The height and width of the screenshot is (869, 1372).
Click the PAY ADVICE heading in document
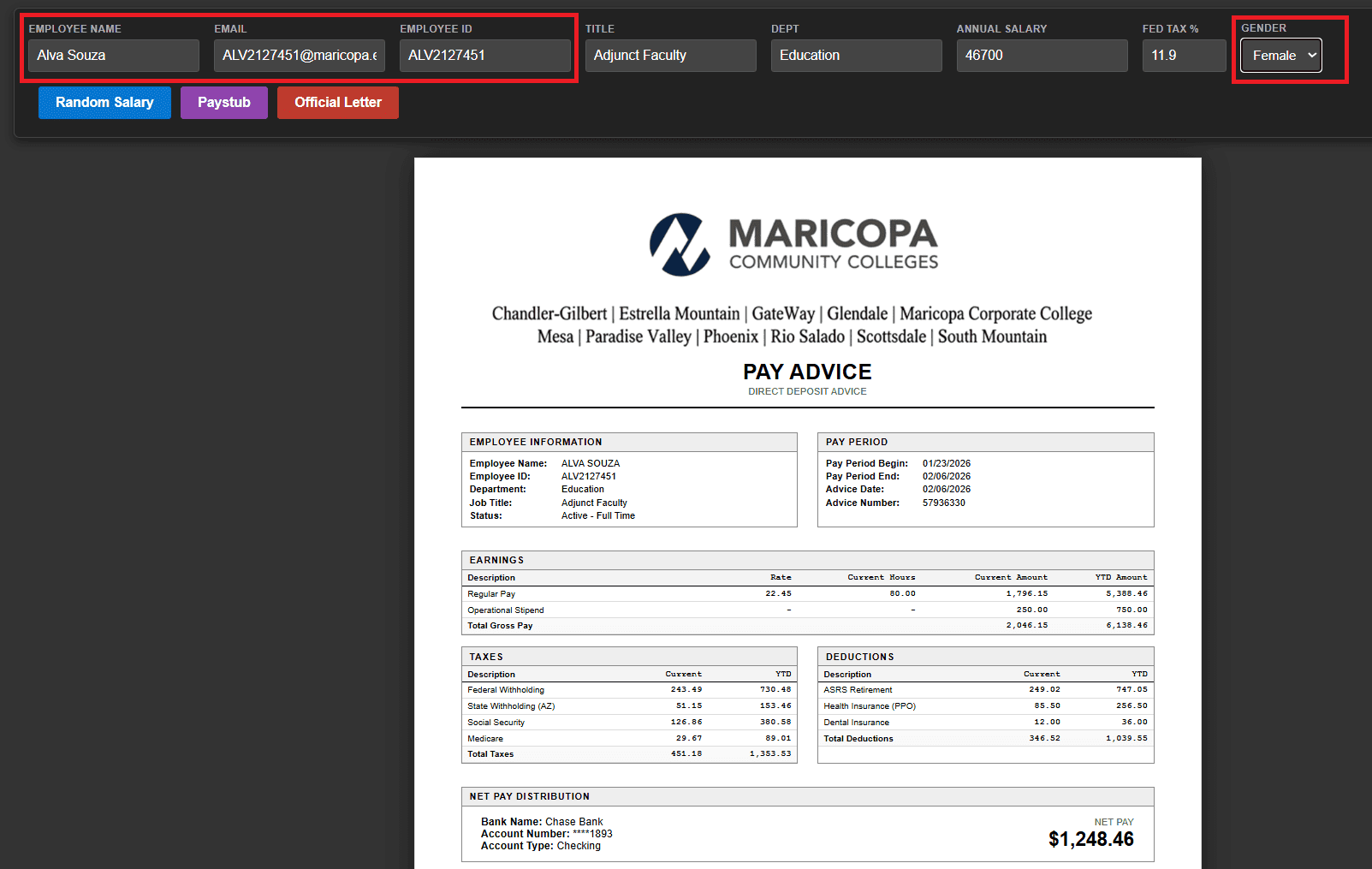[x=807, y=372]
